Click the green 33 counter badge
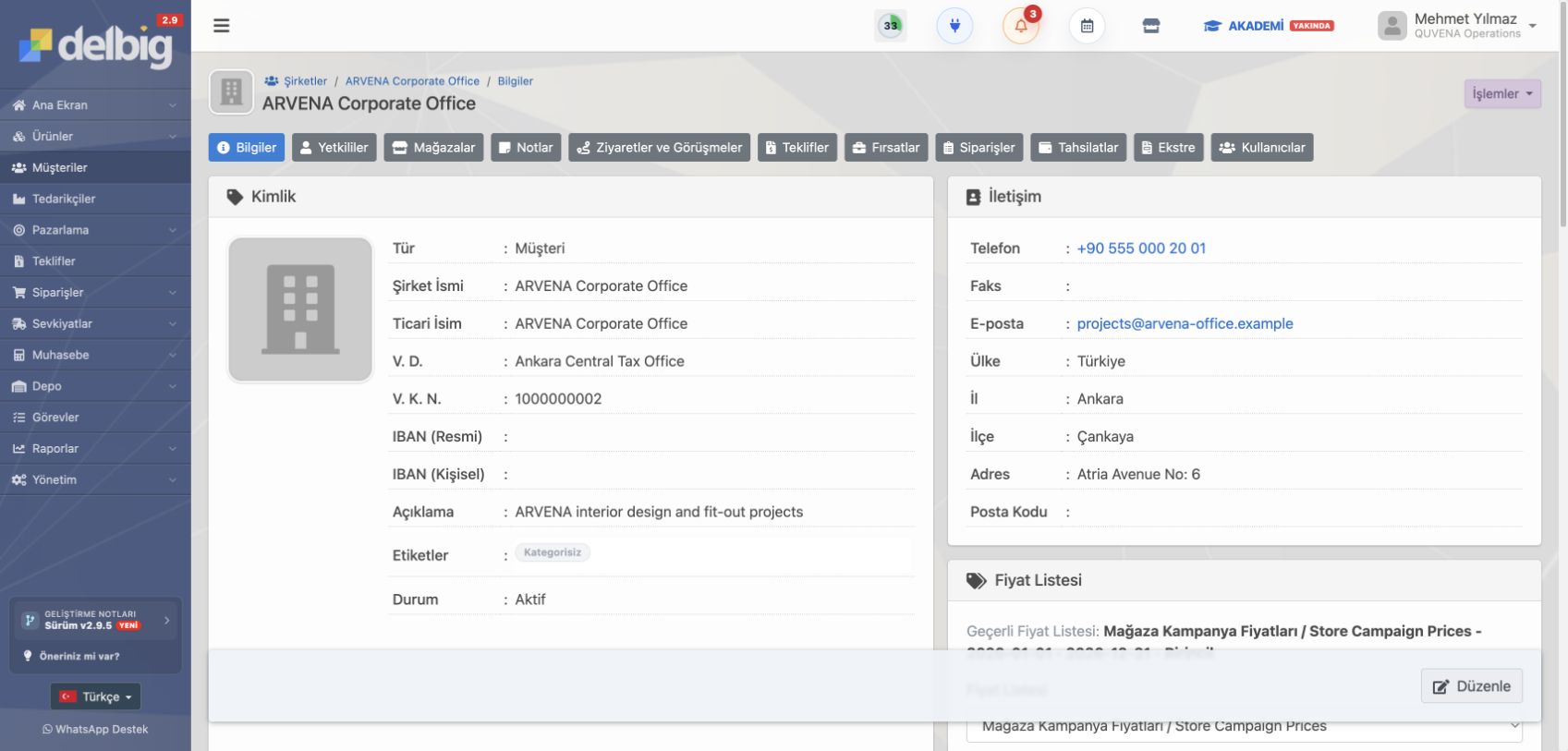 [x=891, y=26]
